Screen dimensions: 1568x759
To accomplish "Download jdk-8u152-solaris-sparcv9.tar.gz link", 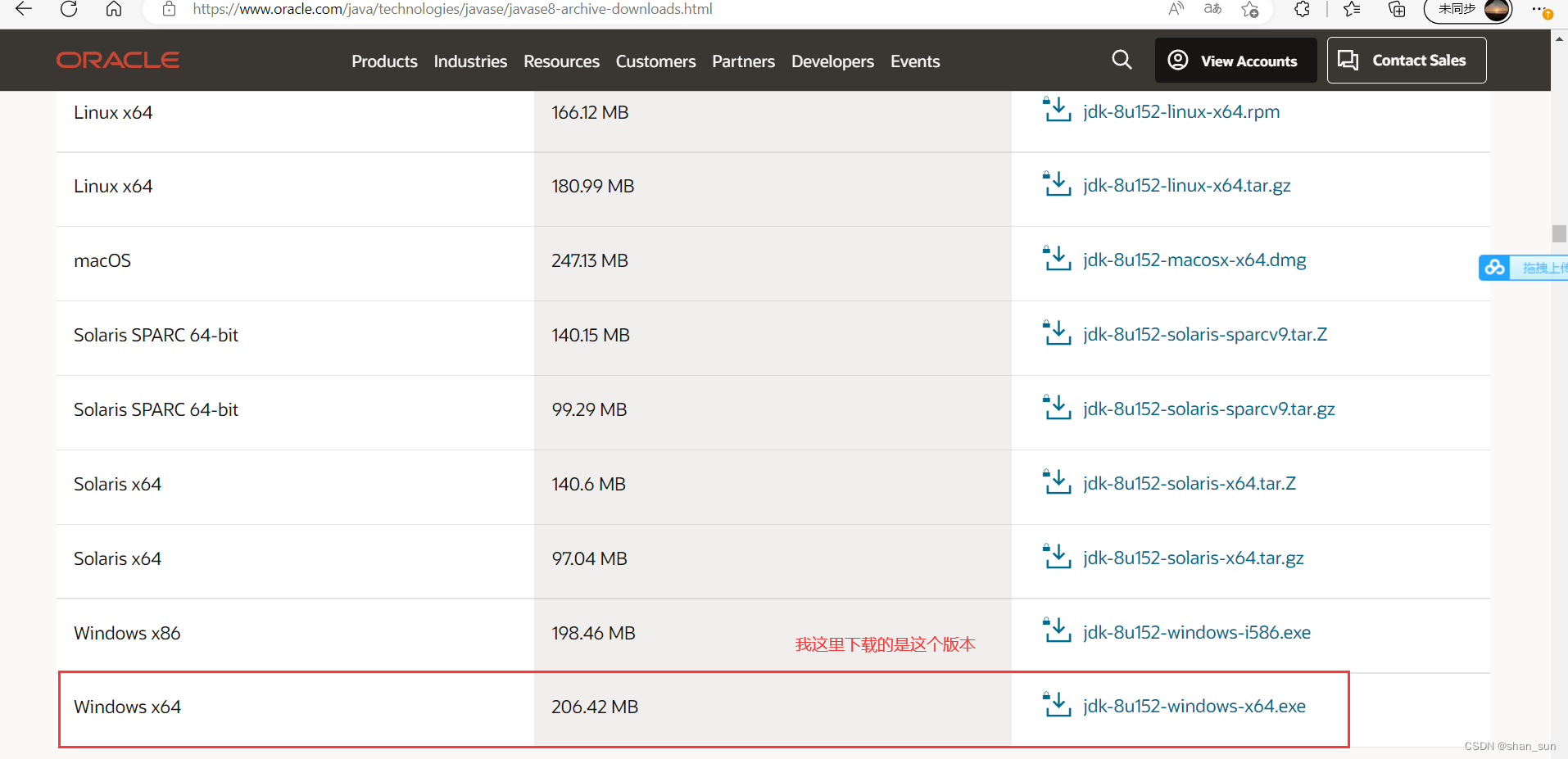I will 1209,409.
